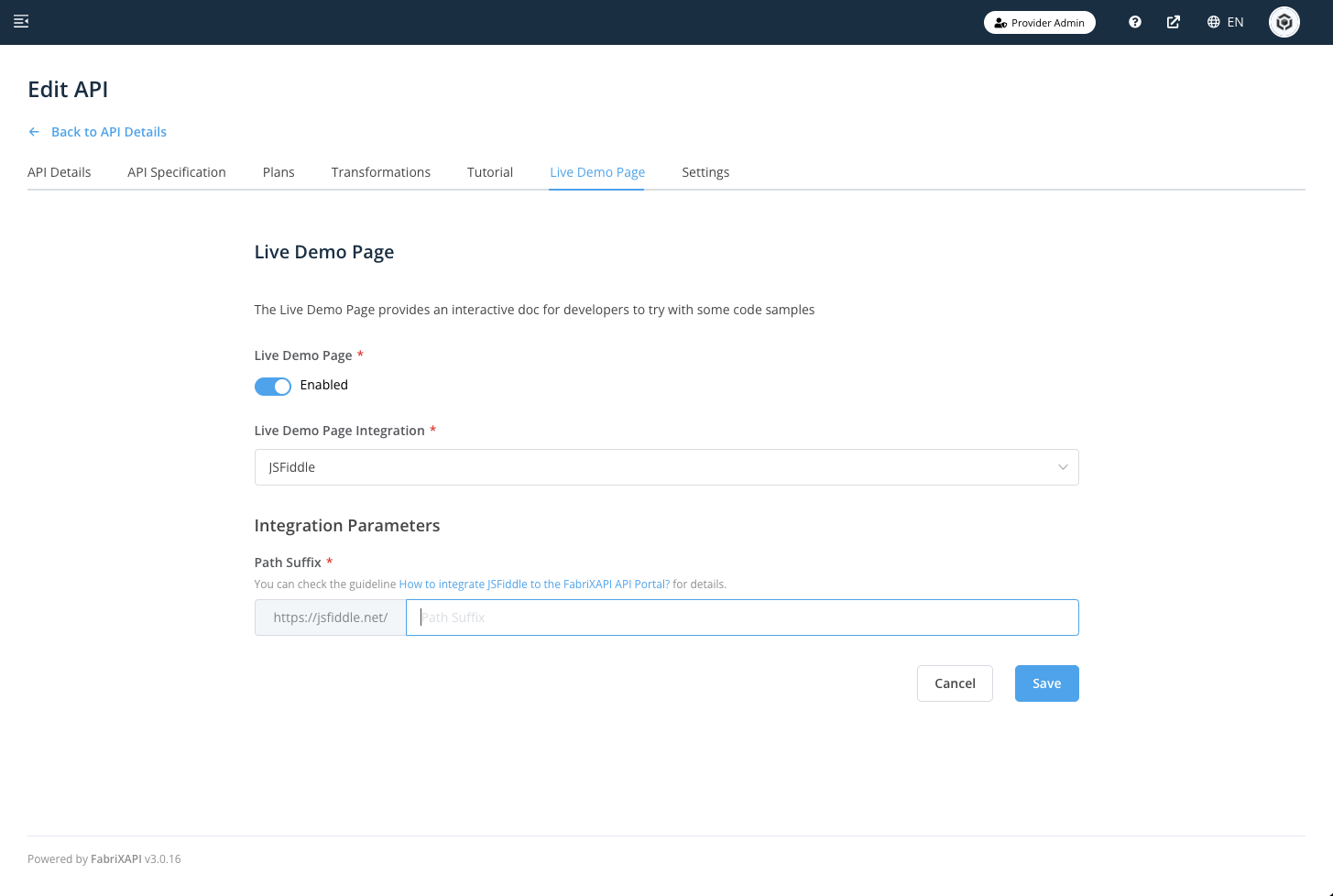Open the help question mark icon

[1134, 22]
